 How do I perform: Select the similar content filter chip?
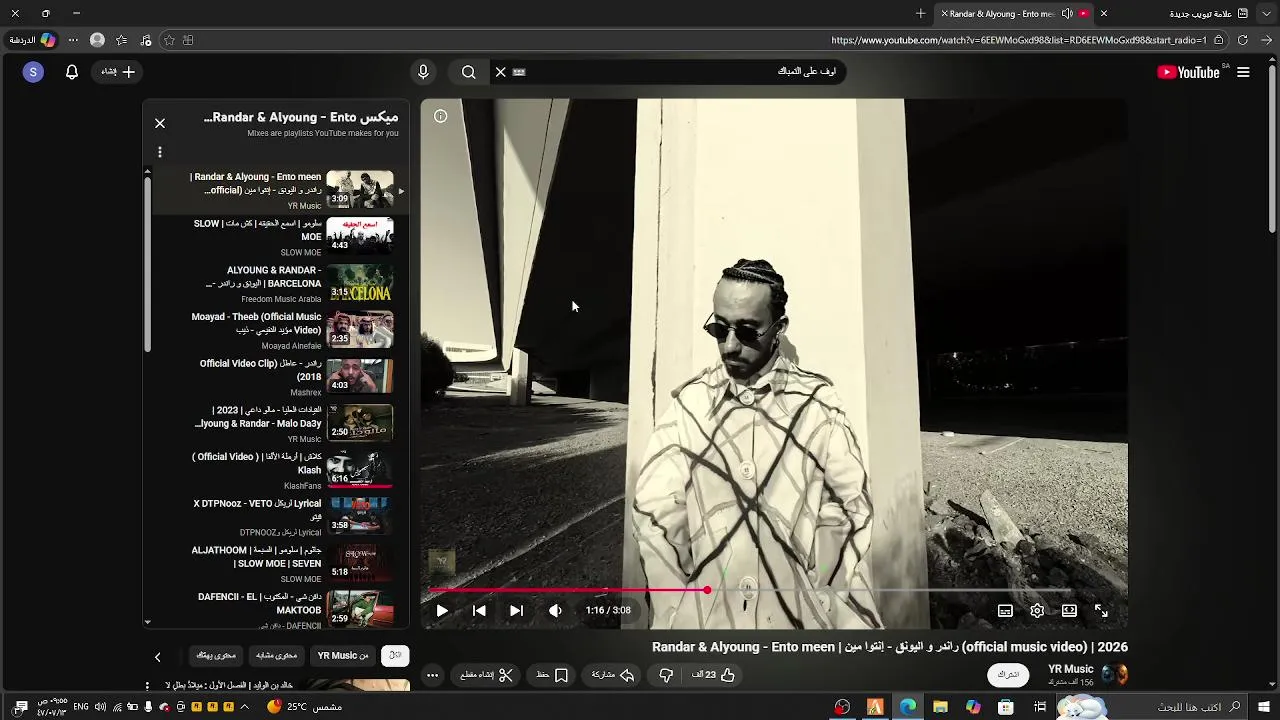(x=277, y=656)
